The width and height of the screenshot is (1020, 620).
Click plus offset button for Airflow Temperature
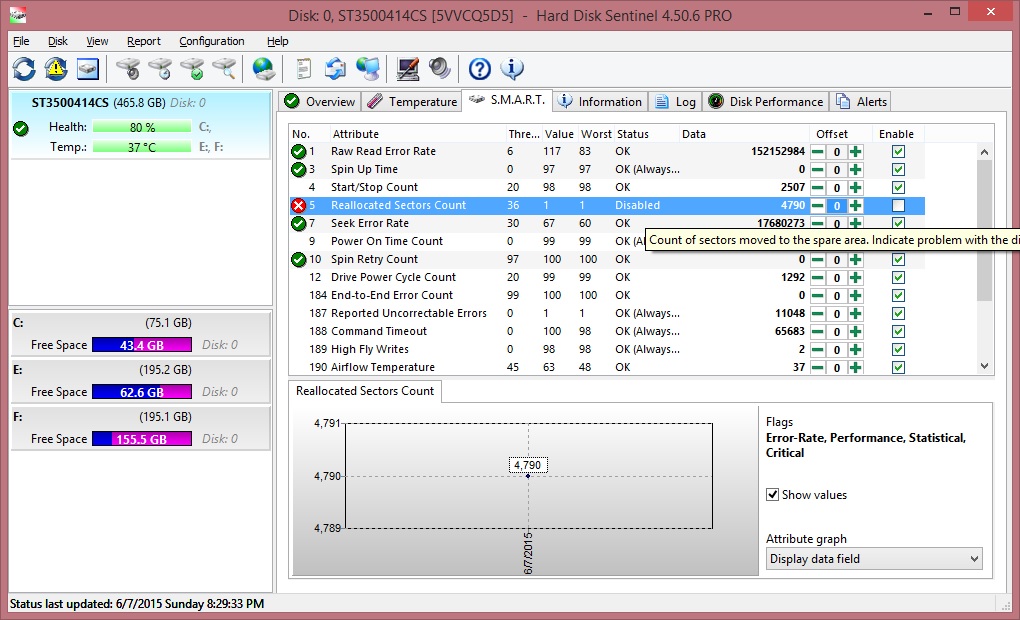[x=856, y=368]
